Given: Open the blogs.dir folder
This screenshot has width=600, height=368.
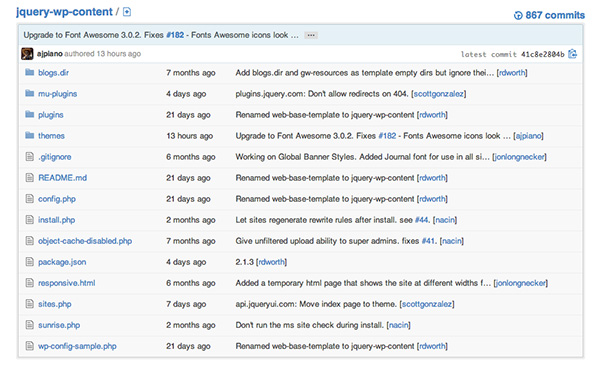Looking at the screenshot, I should pyautogui.click(x=53, y=73).
